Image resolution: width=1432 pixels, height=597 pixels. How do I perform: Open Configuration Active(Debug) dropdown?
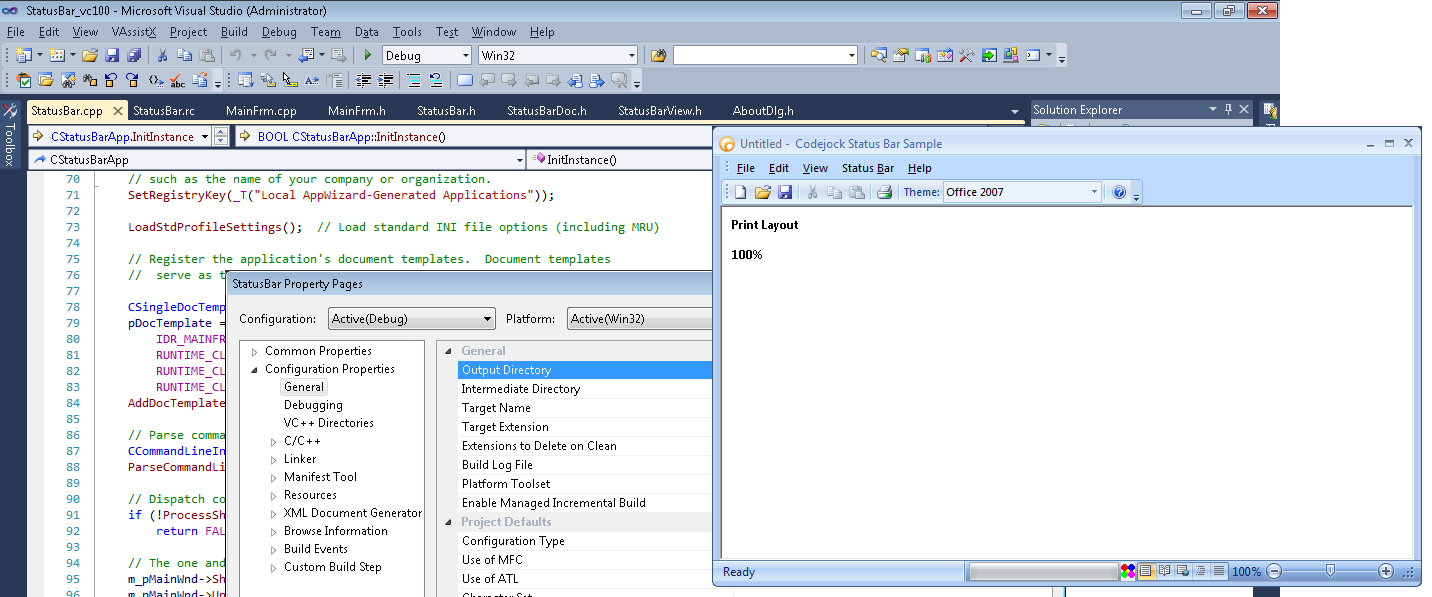pyautogui.click(x=487, y=319)
